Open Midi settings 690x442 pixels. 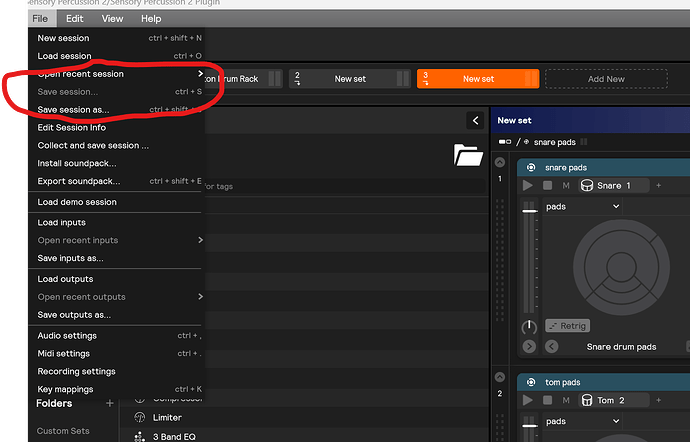[x=117, y=354]
